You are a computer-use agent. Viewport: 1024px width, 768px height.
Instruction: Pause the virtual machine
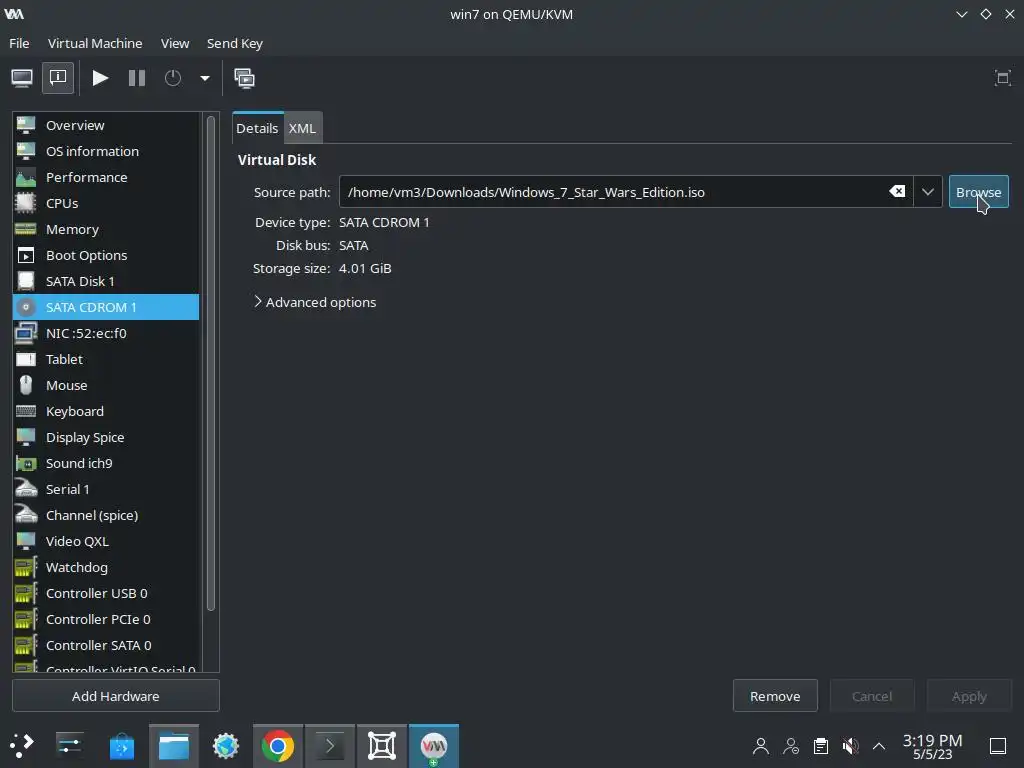point(136,78)
